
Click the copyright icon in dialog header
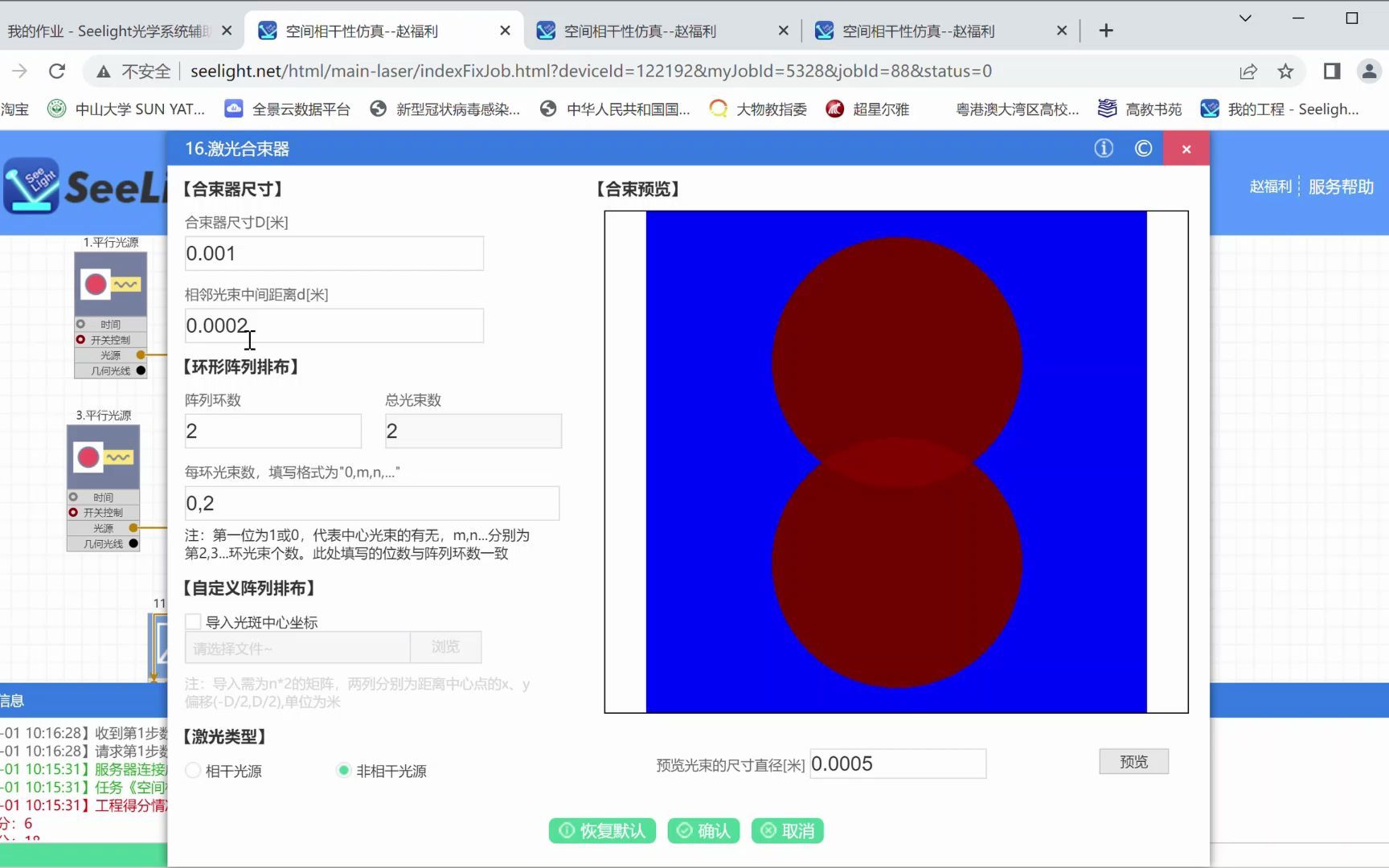[1143, 149]
